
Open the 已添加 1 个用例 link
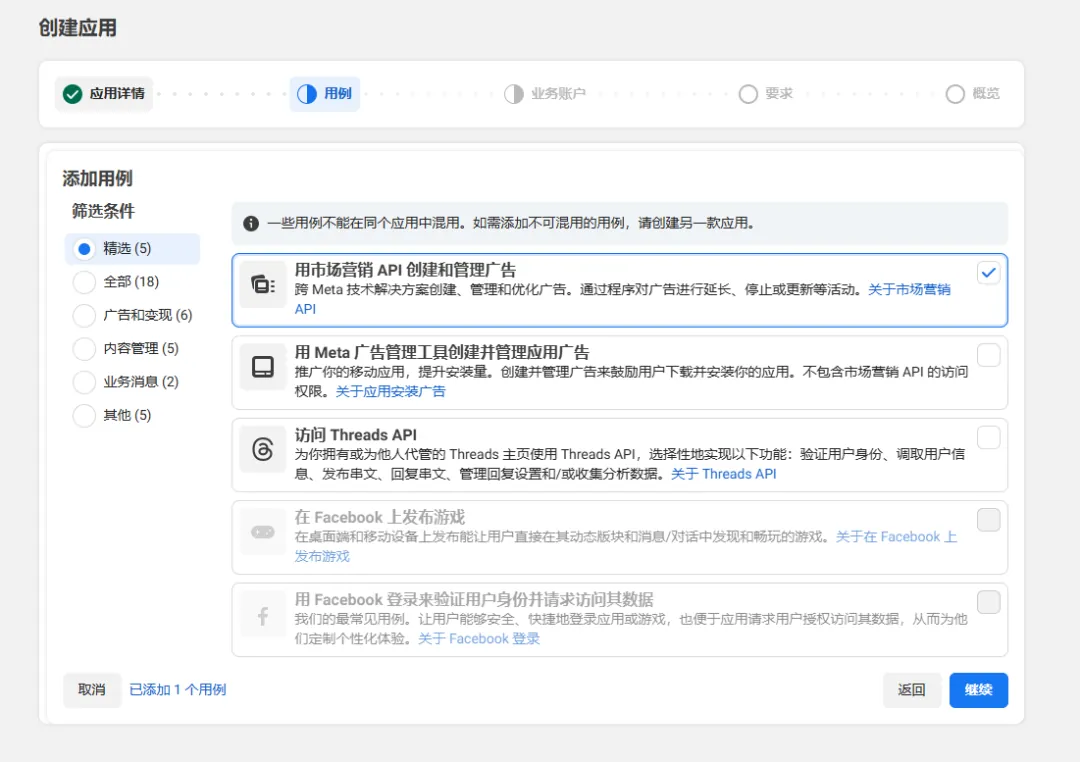coord(178,690)
